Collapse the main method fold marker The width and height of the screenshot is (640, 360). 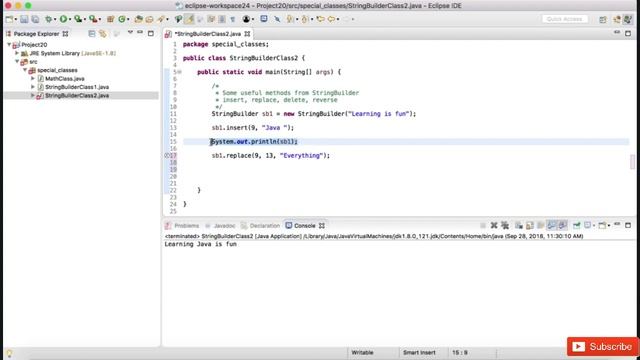pos(179,72)
